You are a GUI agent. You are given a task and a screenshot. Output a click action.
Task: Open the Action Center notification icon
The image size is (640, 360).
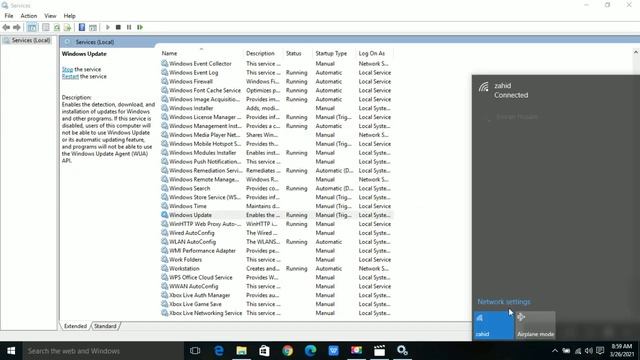(600, 351)
